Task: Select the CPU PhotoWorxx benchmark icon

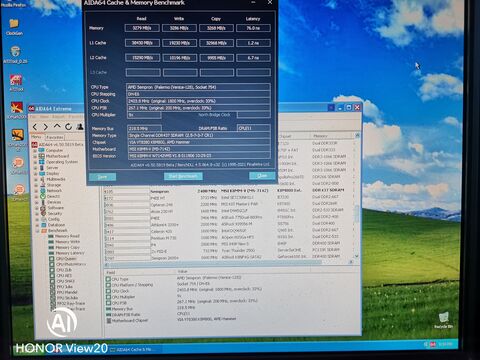Action: [52, 264]
